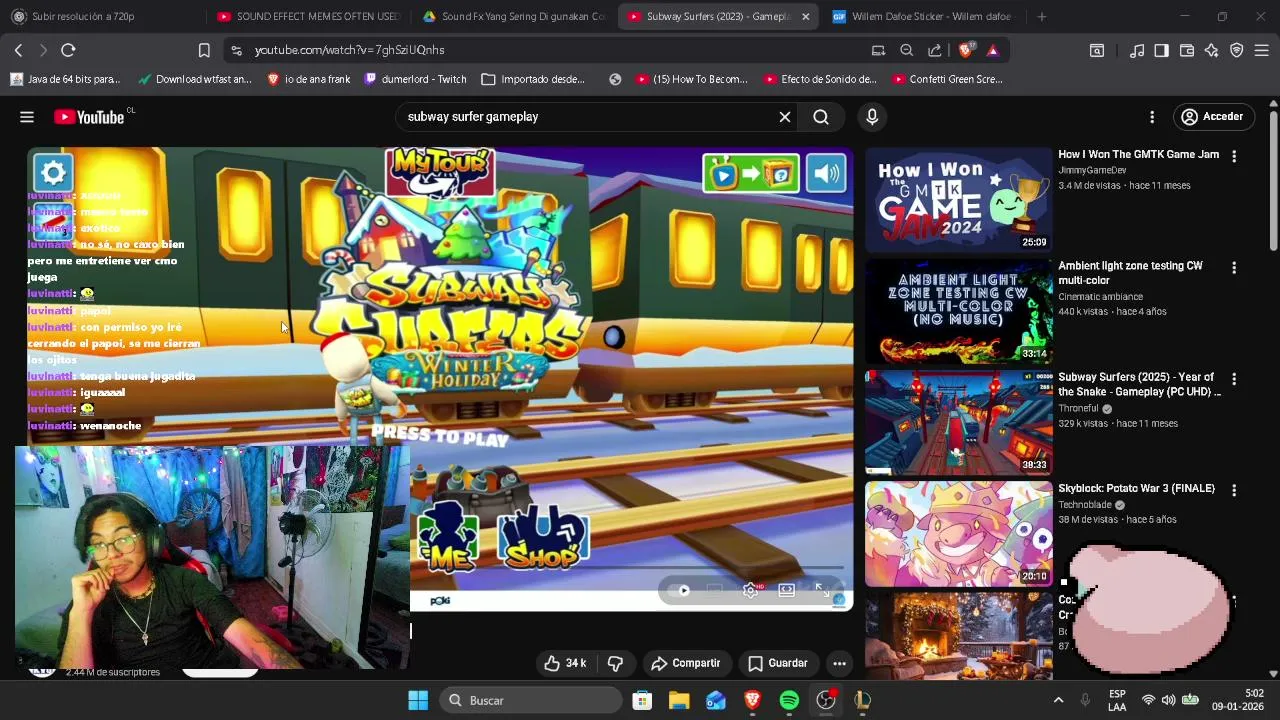This screenshot has height=720, width=1280.
Task: Open Brave VPN shield icon
Action: (1237, 50)
